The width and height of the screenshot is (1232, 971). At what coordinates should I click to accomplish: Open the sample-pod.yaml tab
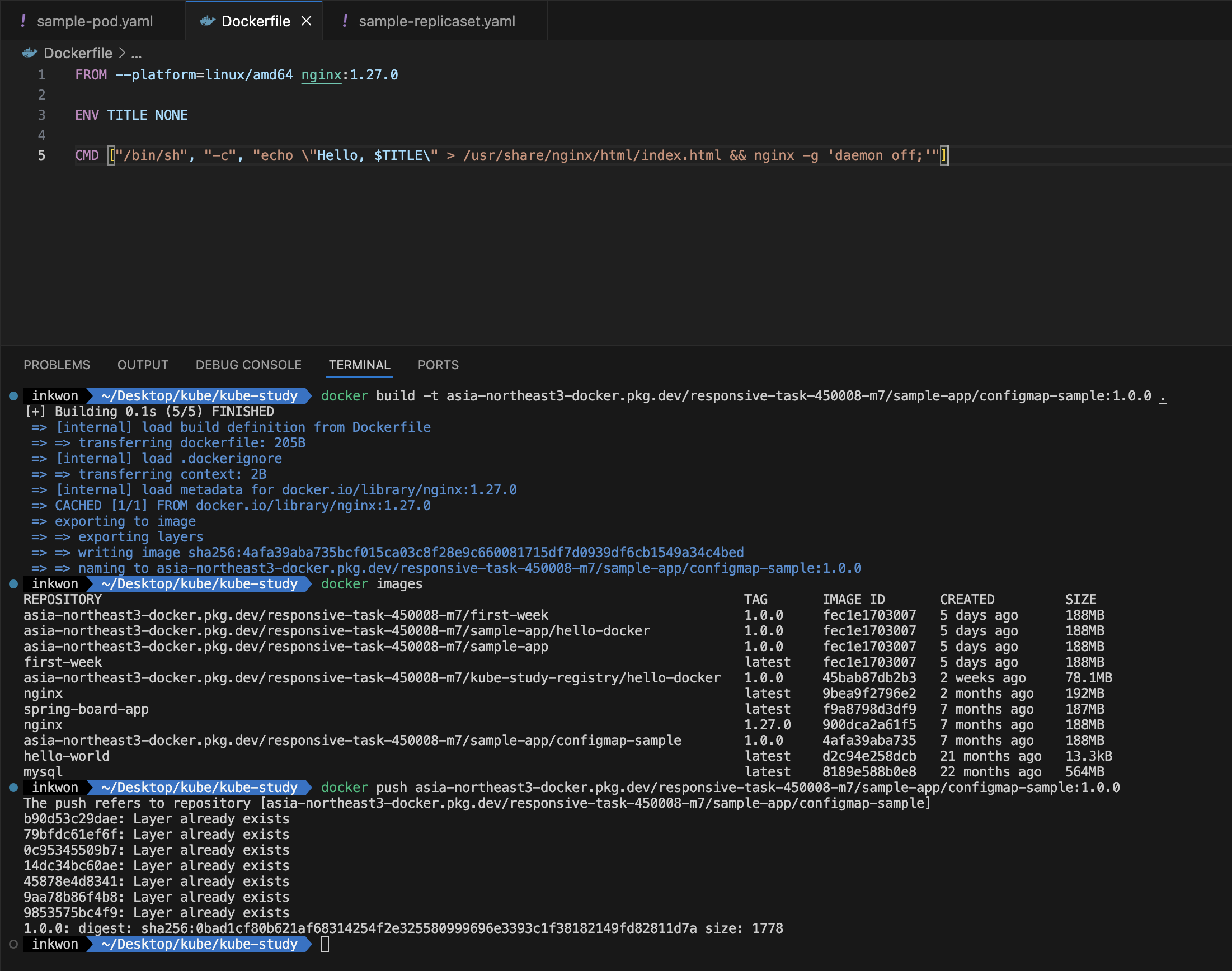tap(95, 21)
